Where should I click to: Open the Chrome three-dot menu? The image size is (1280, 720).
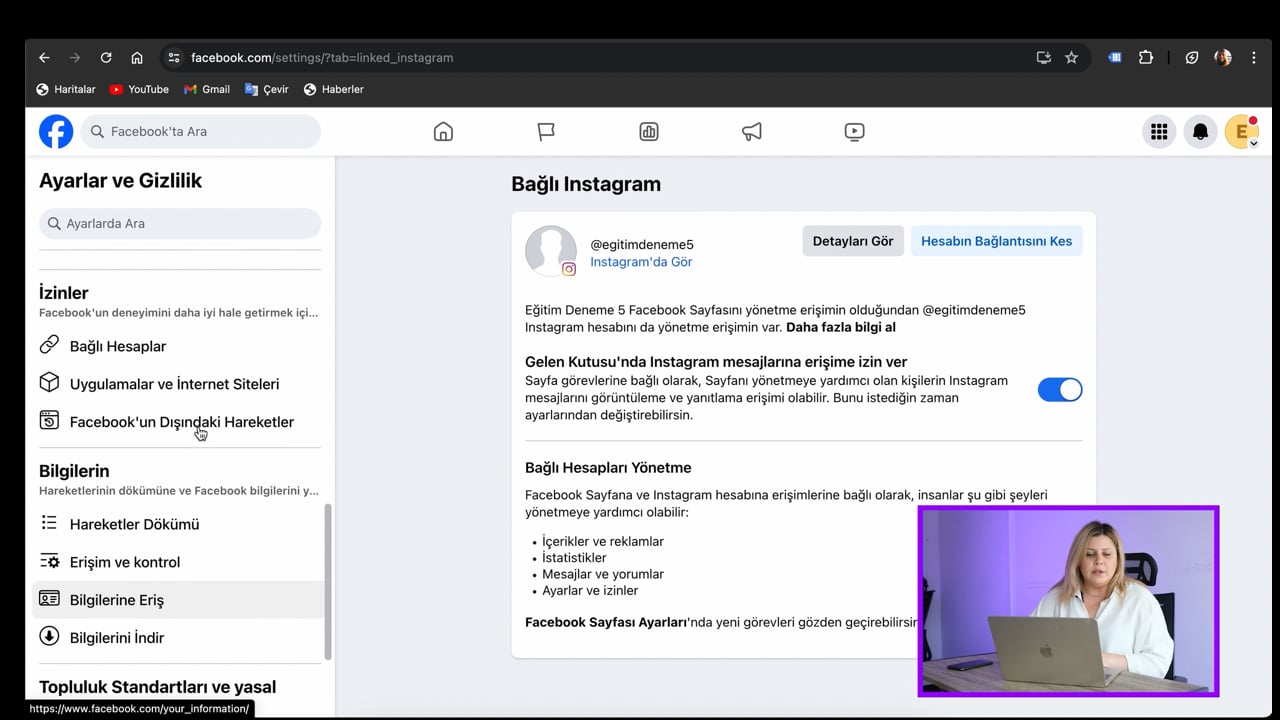tap(1254, 58)
